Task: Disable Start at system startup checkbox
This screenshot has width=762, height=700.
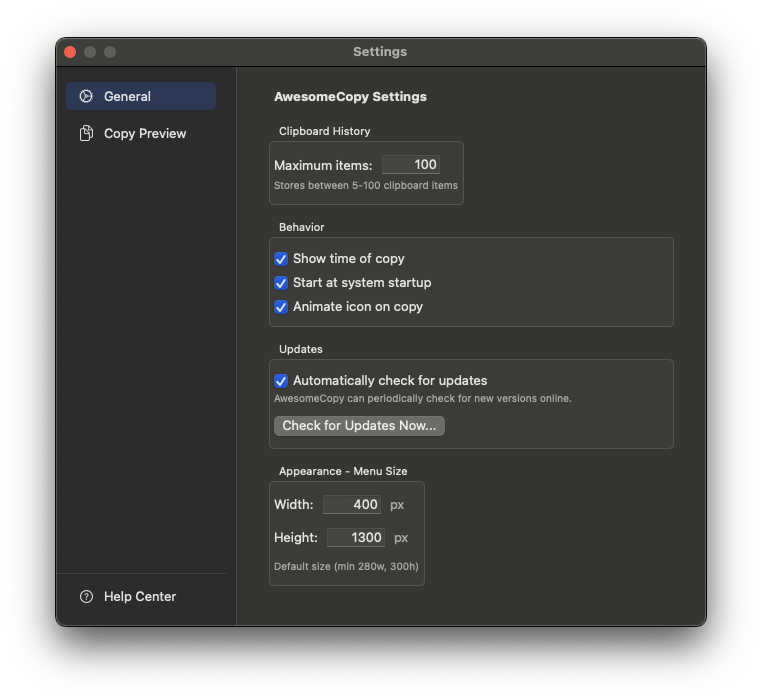Action: [281, 282]
